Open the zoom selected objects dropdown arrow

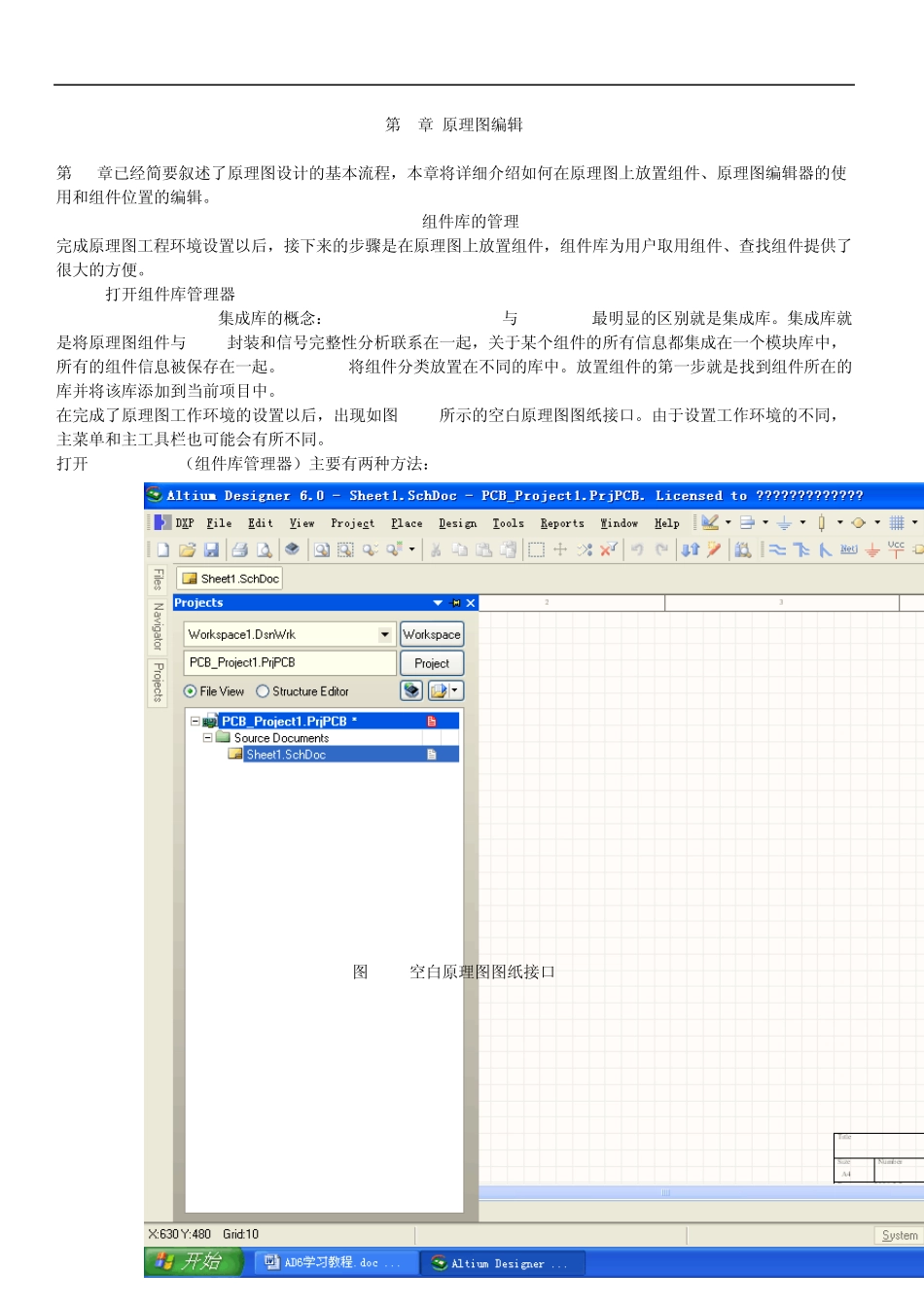[411, 549]
